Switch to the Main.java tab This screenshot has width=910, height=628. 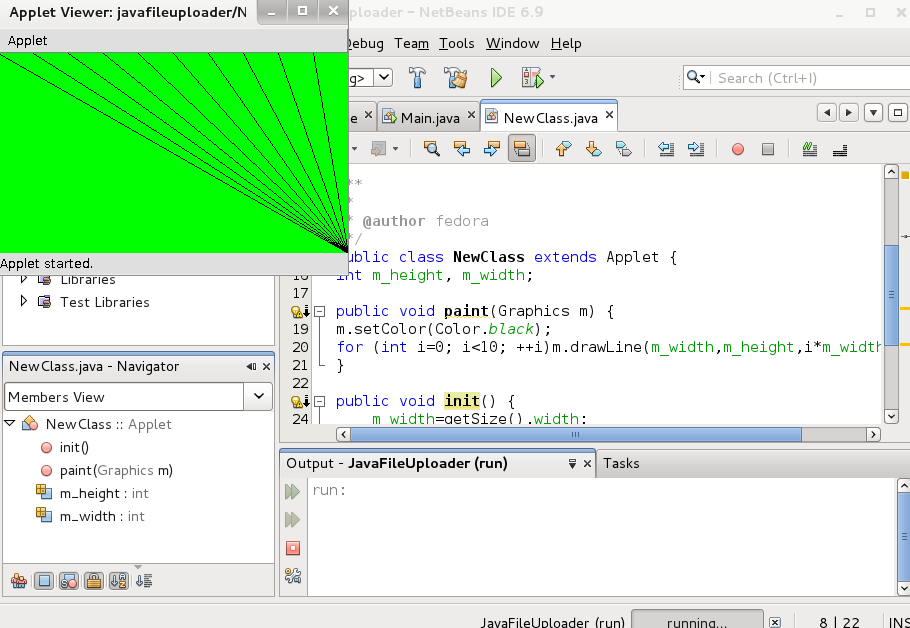(430, 118)
